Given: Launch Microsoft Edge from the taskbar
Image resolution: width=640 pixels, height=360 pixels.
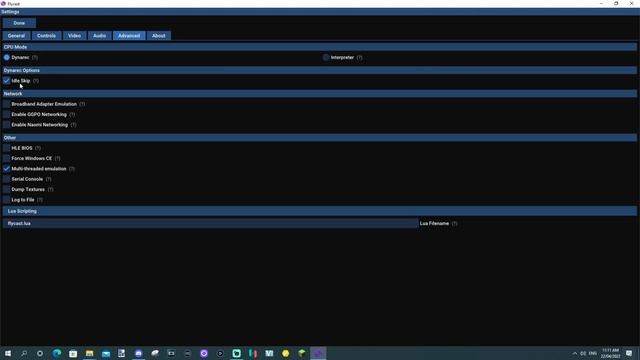Looking at the screenshot, I should coord(57,353).
